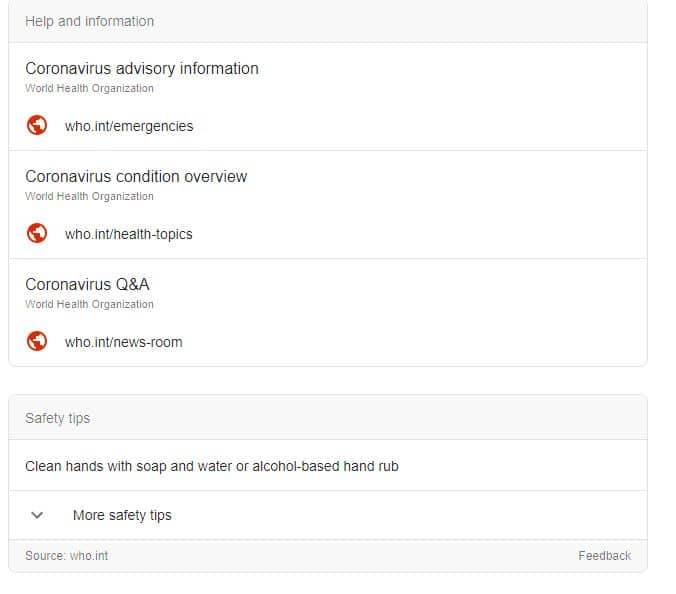Viewport: 676px width, 594px height.
Task: Select the Help and information header
Action: [x=89, y=21]
